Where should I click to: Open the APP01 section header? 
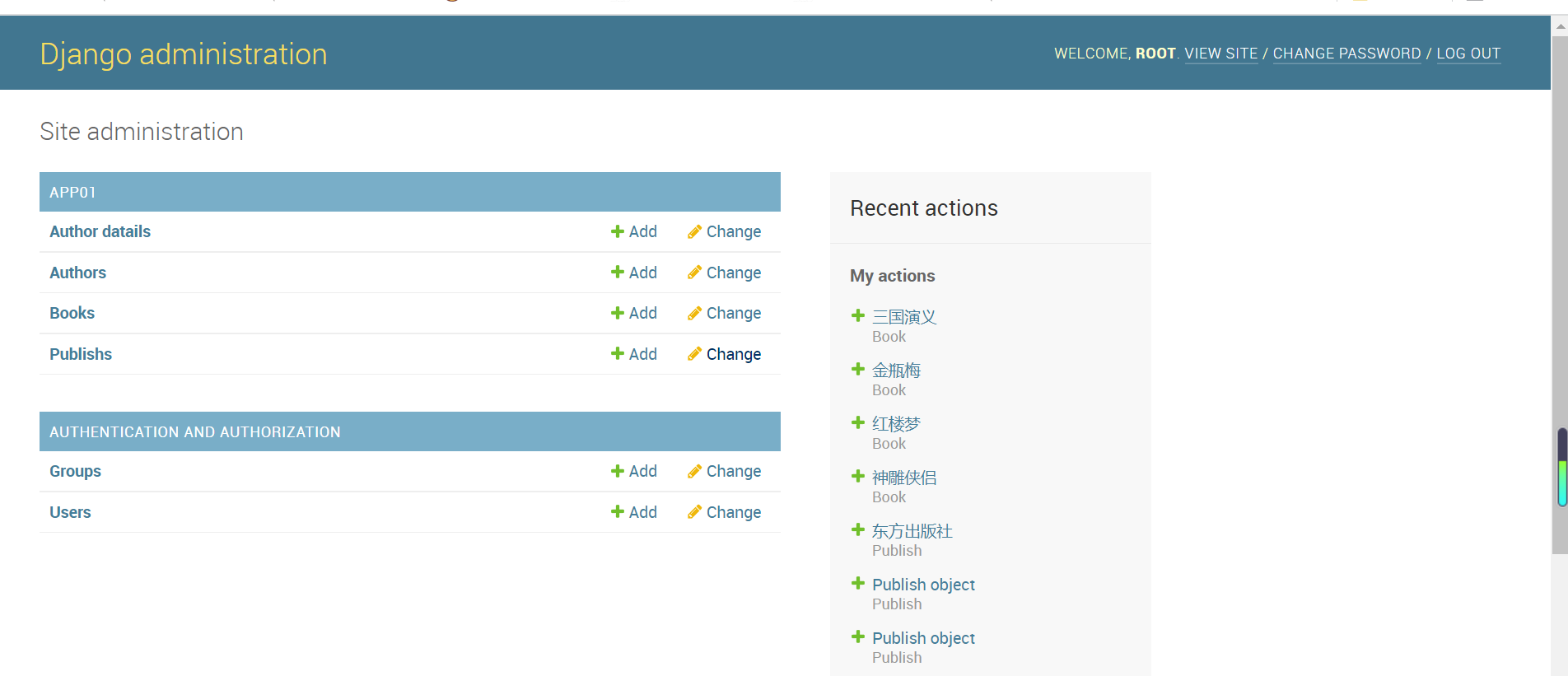pos(72,192)
